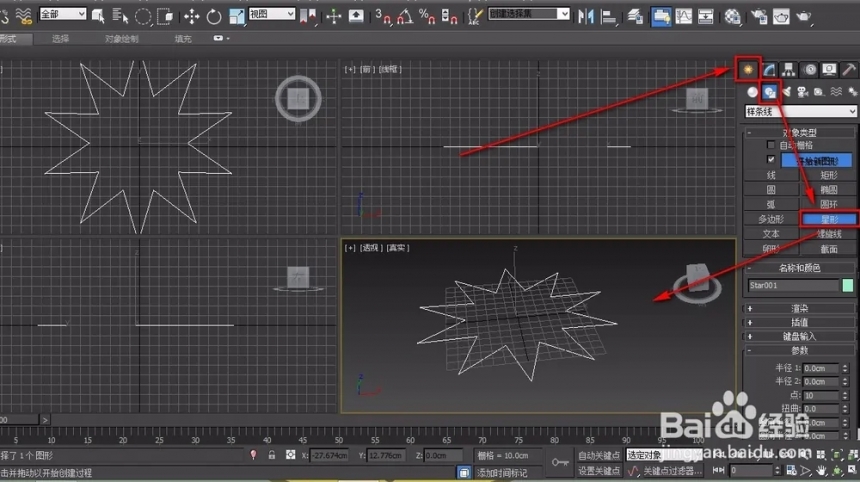Click the 多边形 shape button
Screen dimensions: 860x482
771,219
